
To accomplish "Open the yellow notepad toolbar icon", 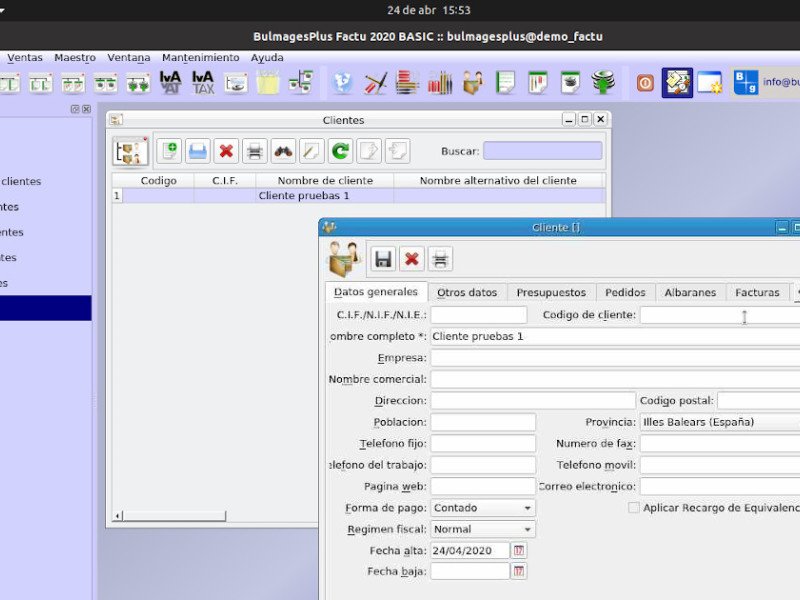I will click(268, 82).
